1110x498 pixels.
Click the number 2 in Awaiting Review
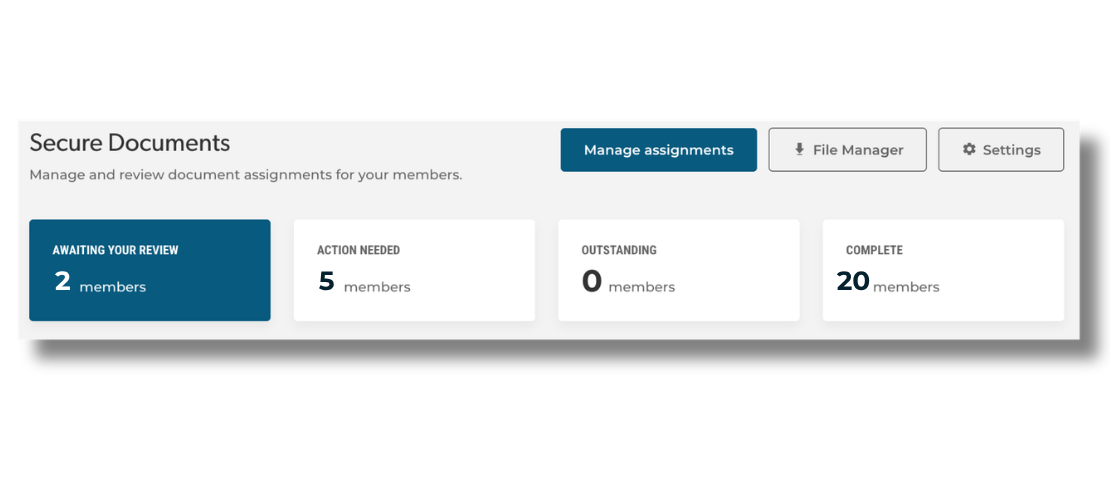point(63,282)
